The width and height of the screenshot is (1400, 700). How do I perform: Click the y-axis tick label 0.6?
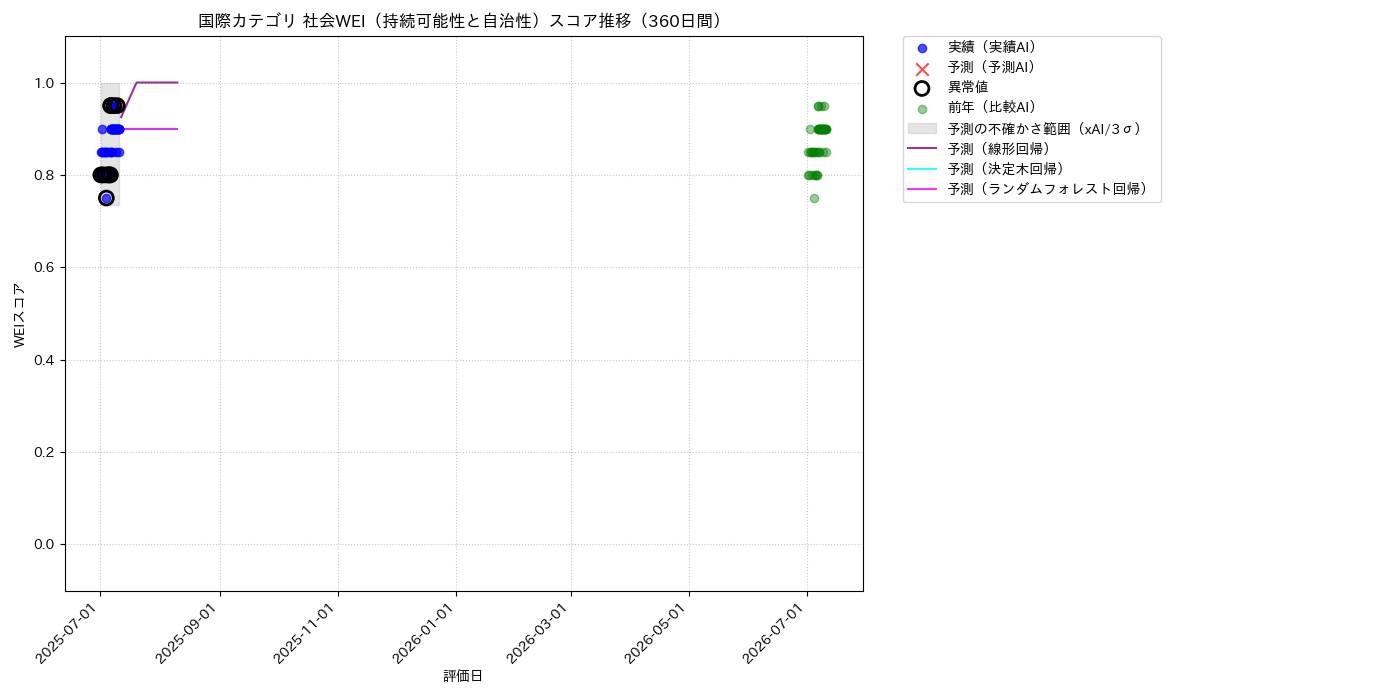pyautogui.click(x=46, y=267)
